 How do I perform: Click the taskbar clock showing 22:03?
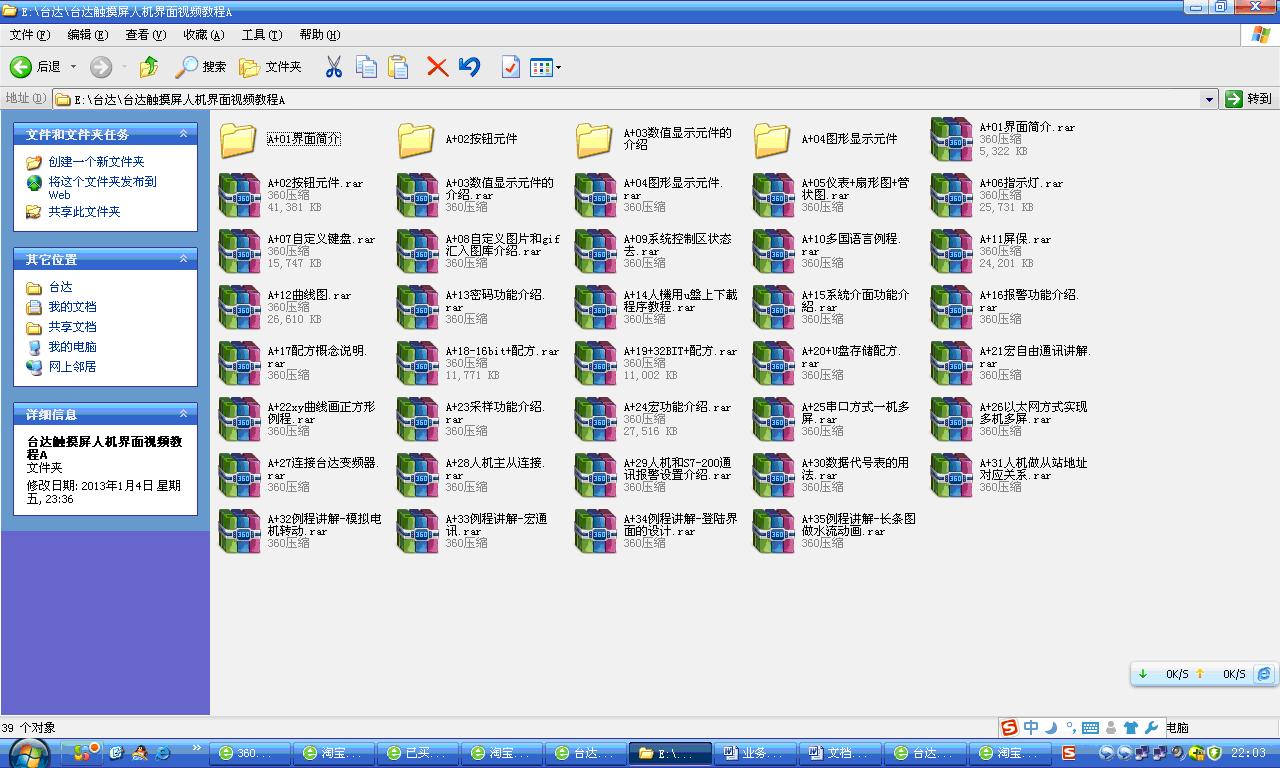tap(1248, 753)
